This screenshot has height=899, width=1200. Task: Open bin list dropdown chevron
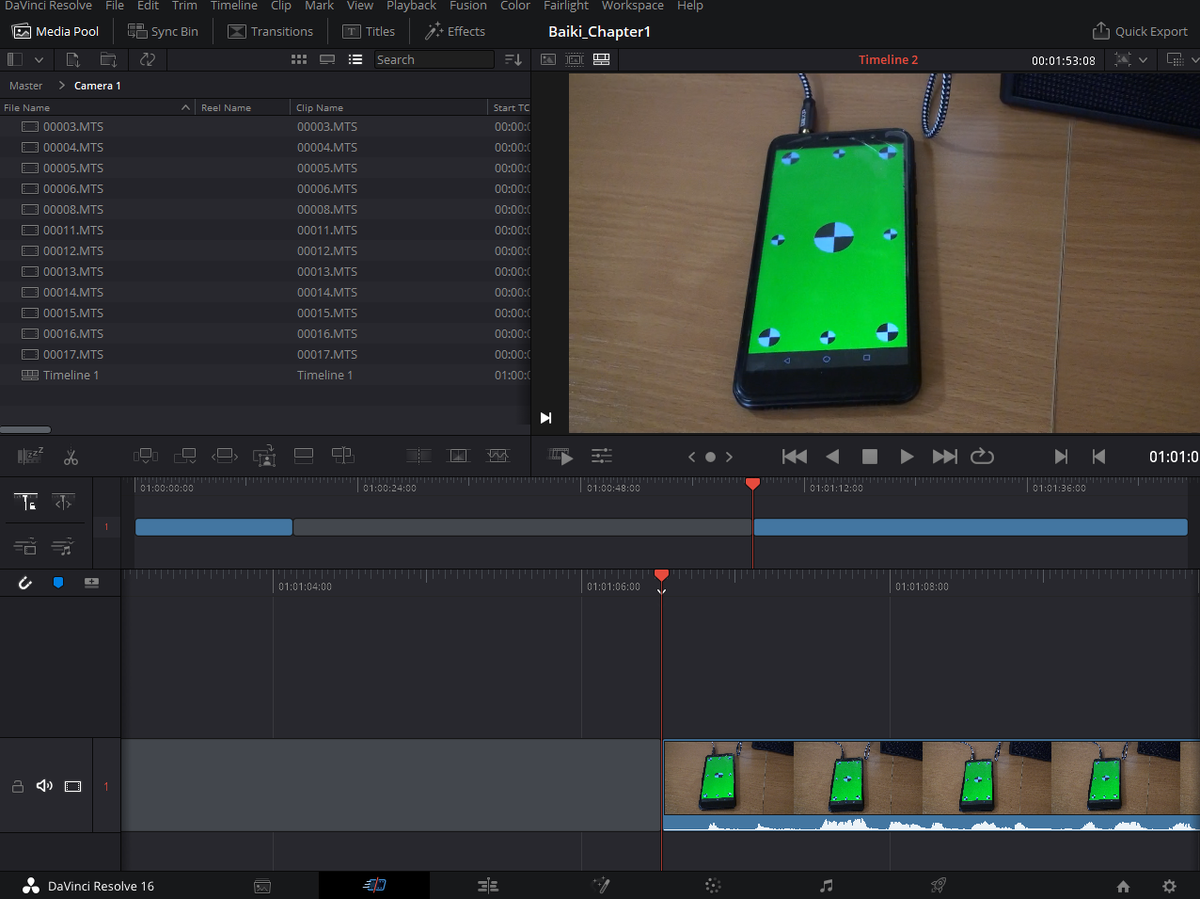pyautogui.click(x=39, y=60)
